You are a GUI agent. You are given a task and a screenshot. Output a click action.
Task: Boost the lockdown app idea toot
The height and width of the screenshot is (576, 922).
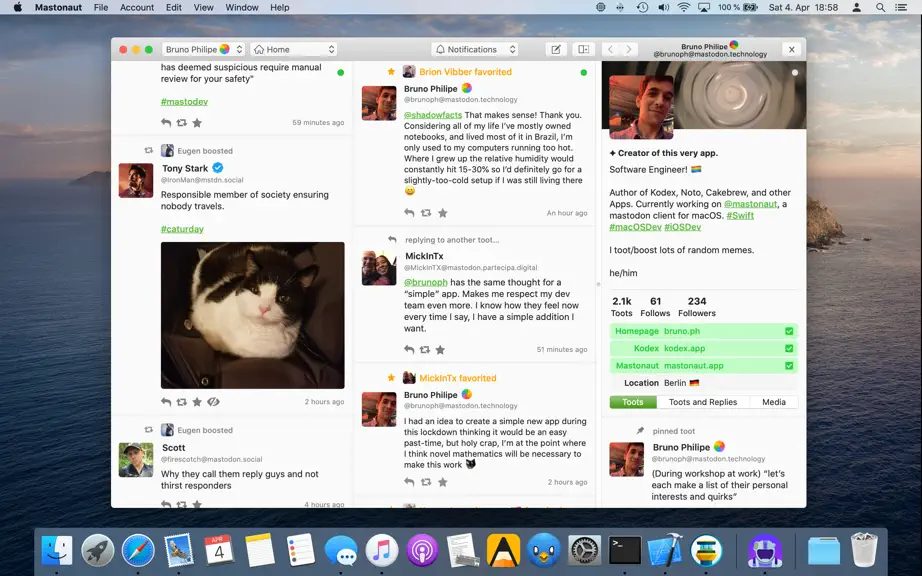pos(426,482)
